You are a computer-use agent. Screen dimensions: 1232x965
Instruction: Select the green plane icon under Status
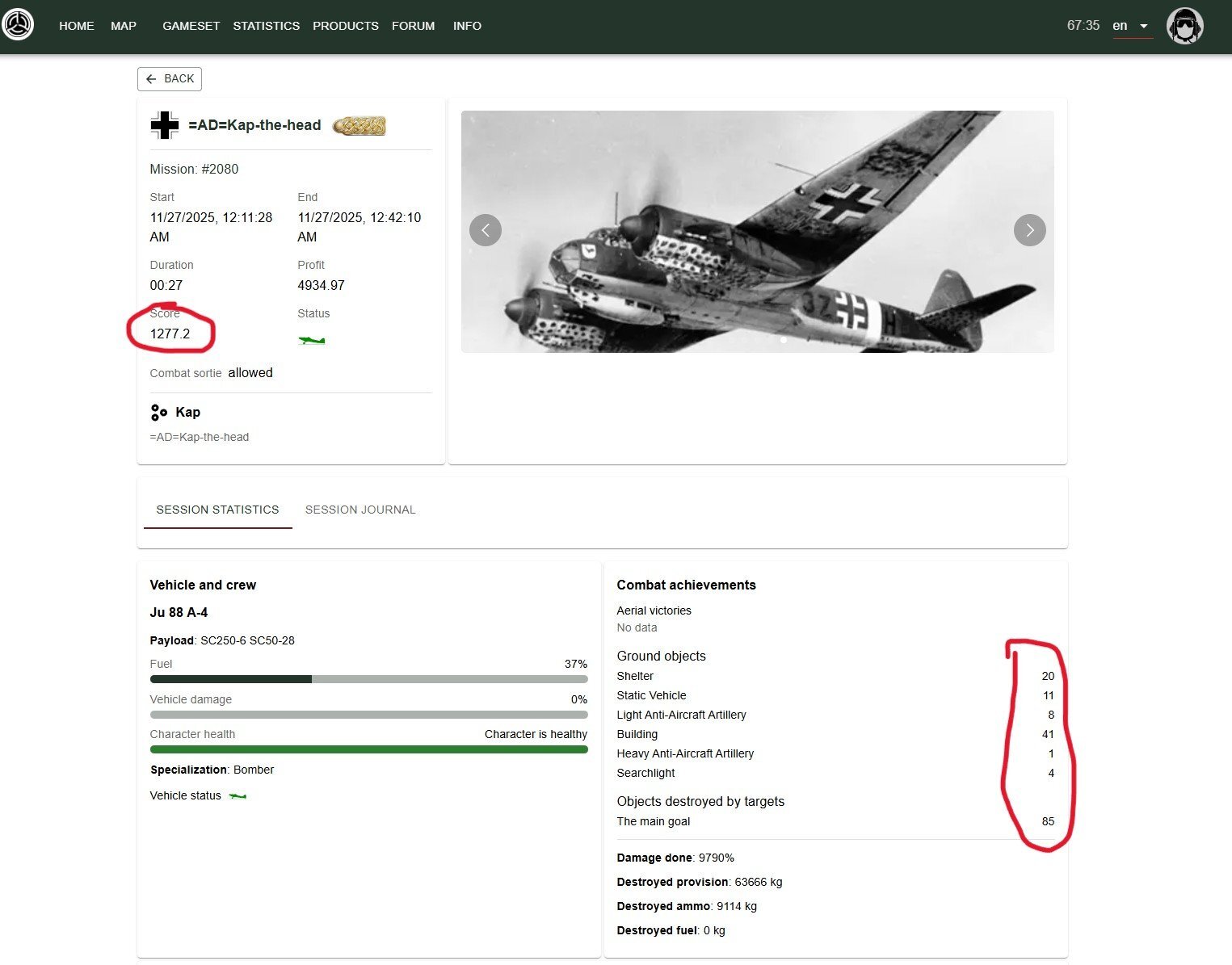pyautogui.click(x=312, y=340)
